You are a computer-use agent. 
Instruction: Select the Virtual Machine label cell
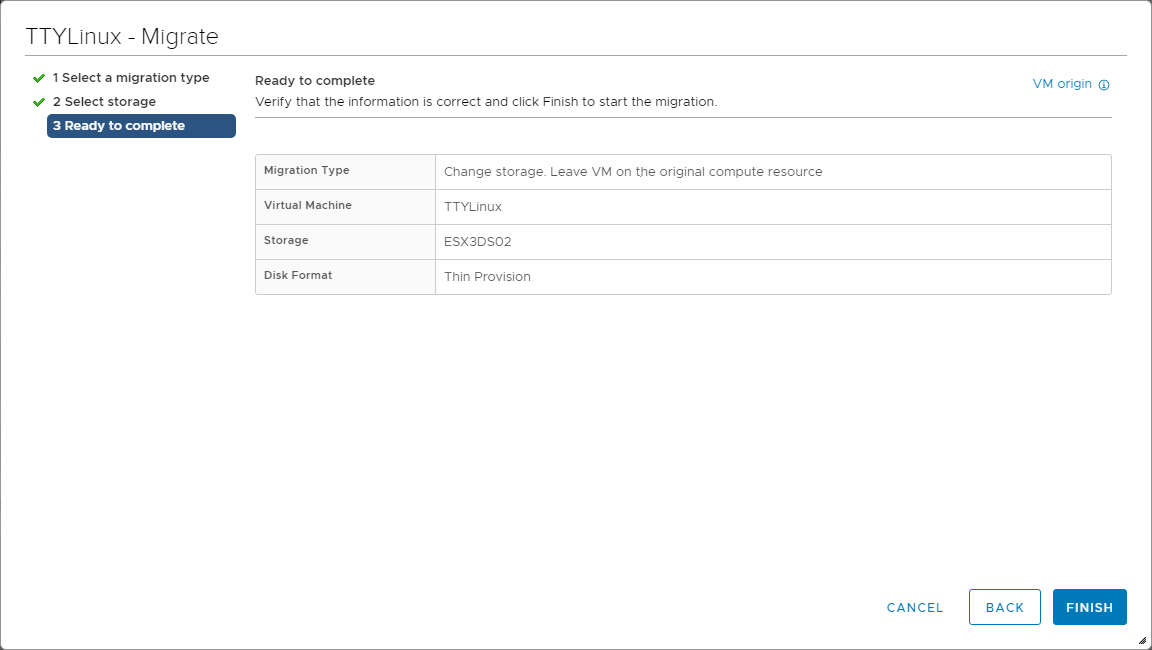345,207
